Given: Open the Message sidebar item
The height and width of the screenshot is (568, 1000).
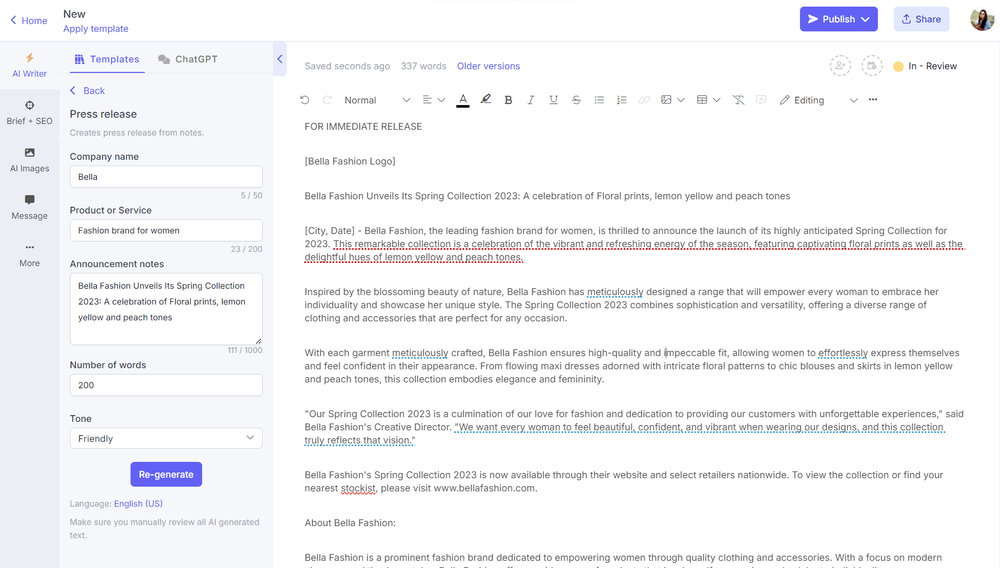Looking at the screenshot, I should click(x=29, y=207).
